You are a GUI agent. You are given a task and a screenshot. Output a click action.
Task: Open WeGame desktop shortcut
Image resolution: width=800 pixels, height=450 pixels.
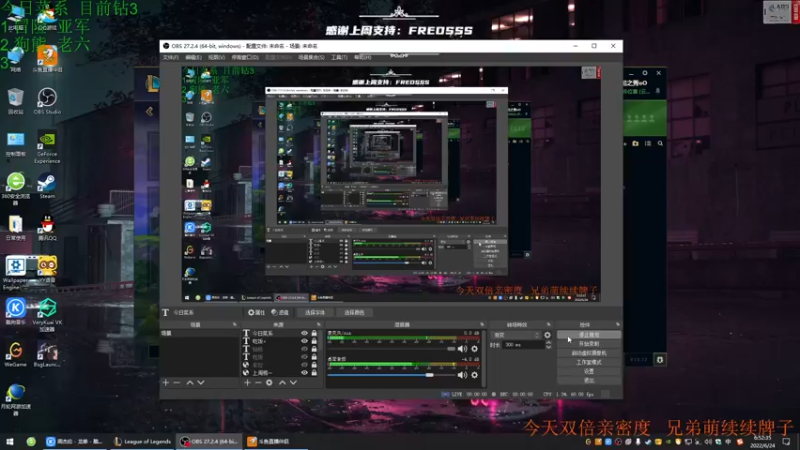15,355
